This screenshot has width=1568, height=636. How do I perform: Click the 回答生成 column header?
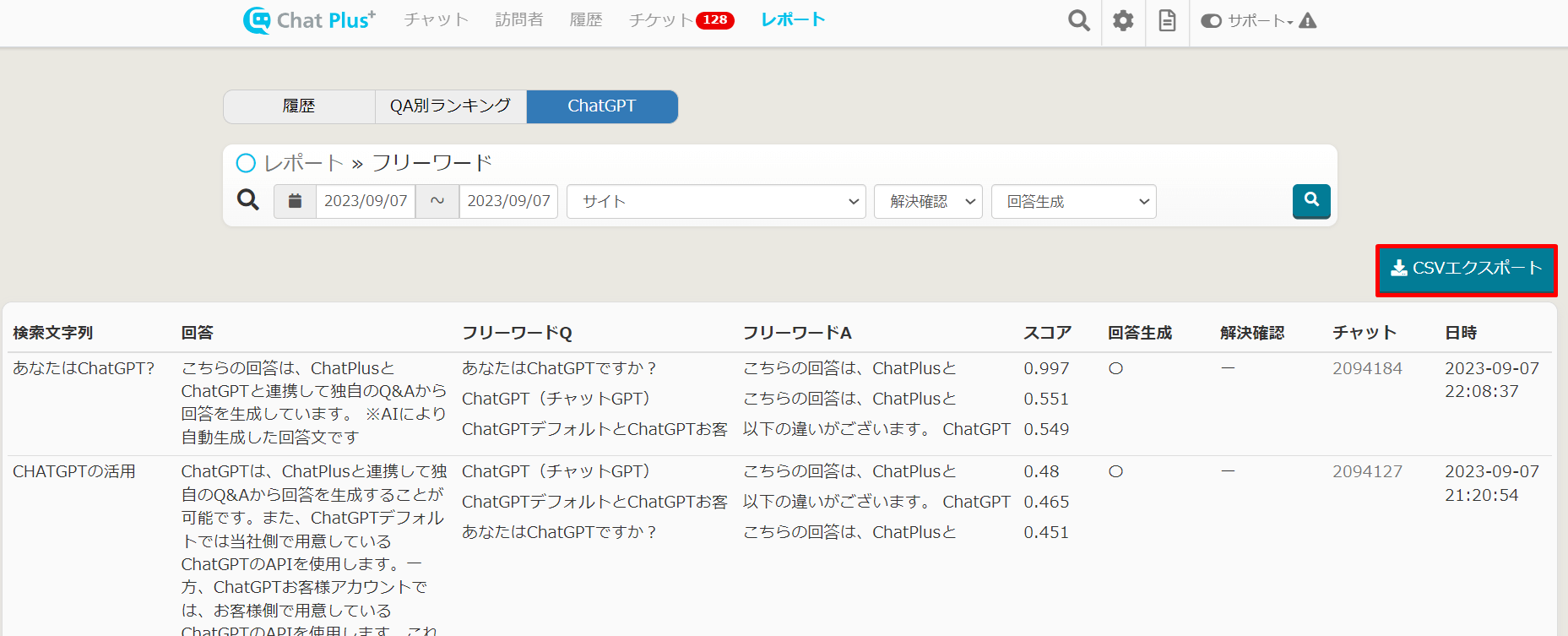pos(1140,333)
